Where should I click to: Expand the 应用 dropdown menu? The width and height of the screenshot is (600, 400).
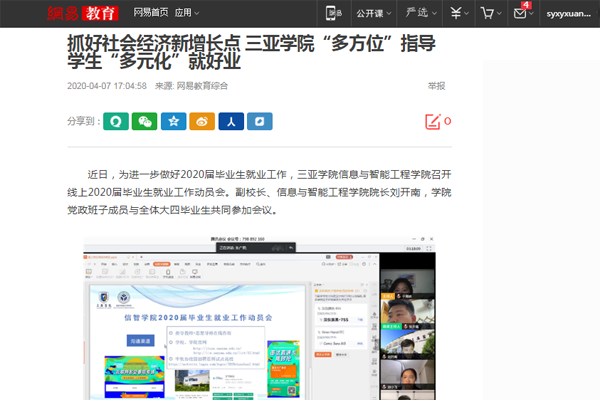[x=187, y=13]
